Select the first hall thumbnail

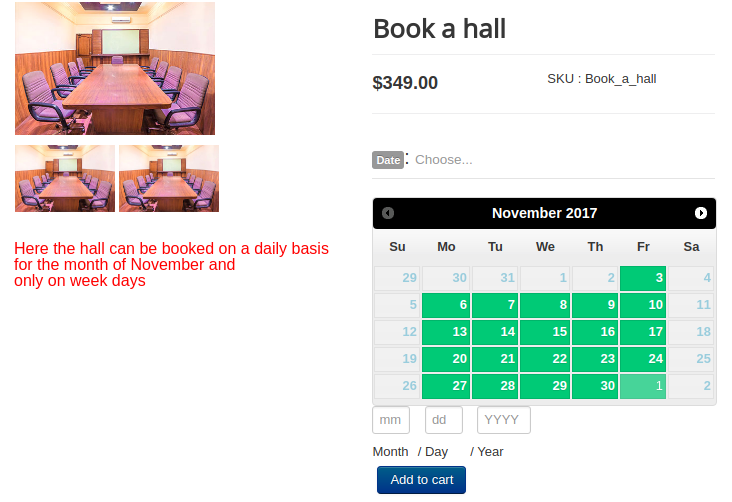(64, 178)
